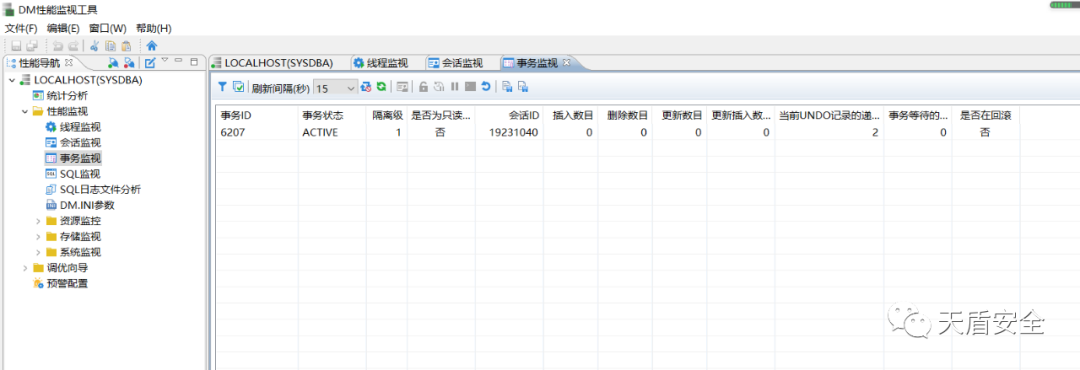Sort by the 会话ID column header
The image size is (1080, 370).
[x=509, y=115]
